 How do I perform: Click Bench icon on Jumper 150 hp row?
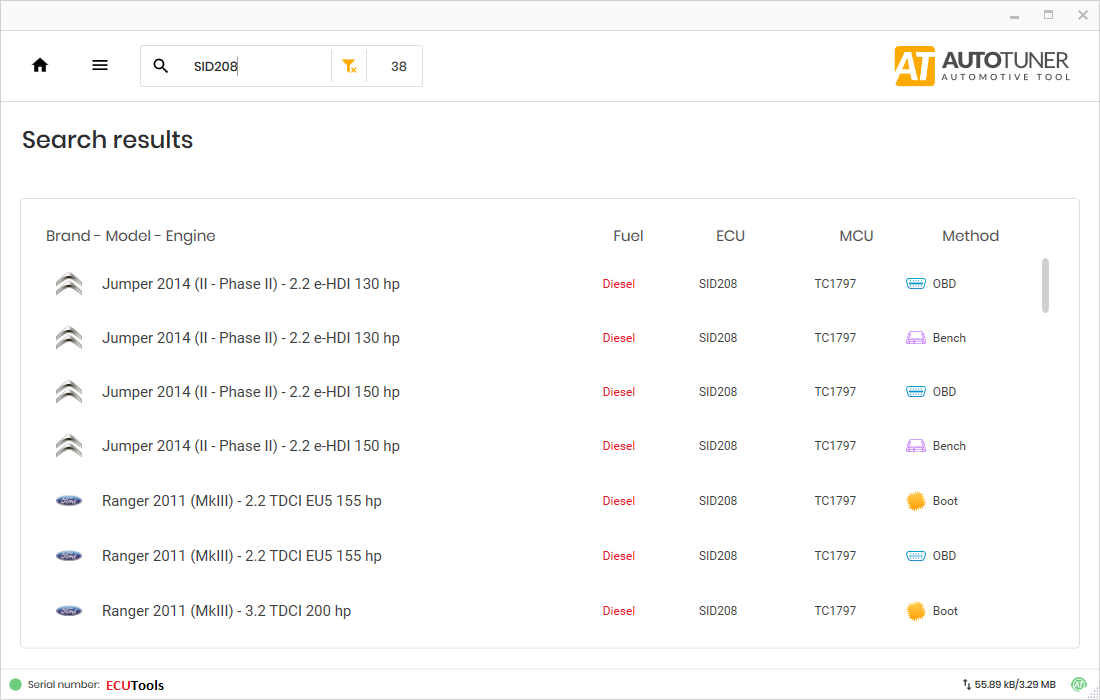point(916,446)
